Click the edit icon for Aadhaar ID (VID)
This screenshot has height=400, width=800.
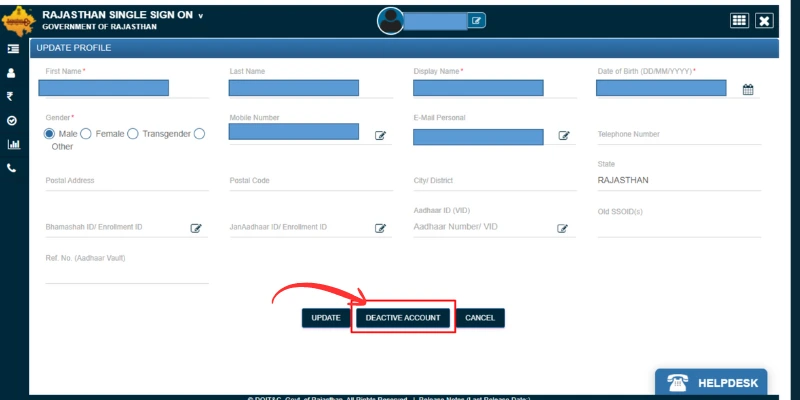564,228
